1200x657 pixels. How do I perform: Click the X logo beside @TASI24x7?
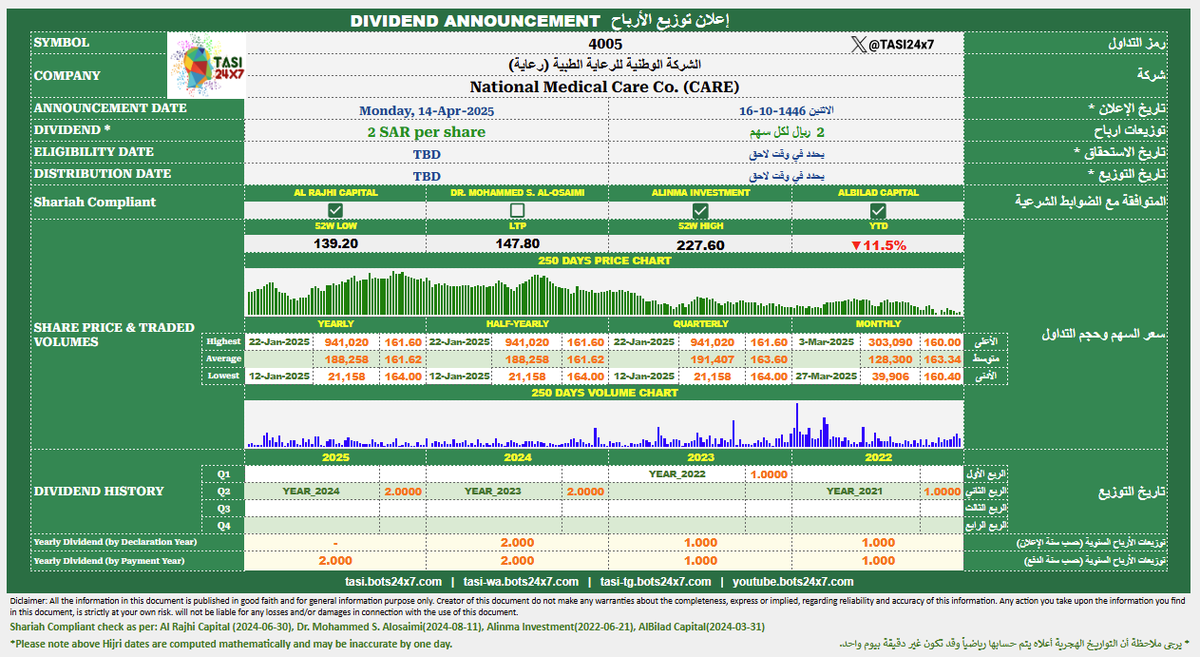[857, 44]
